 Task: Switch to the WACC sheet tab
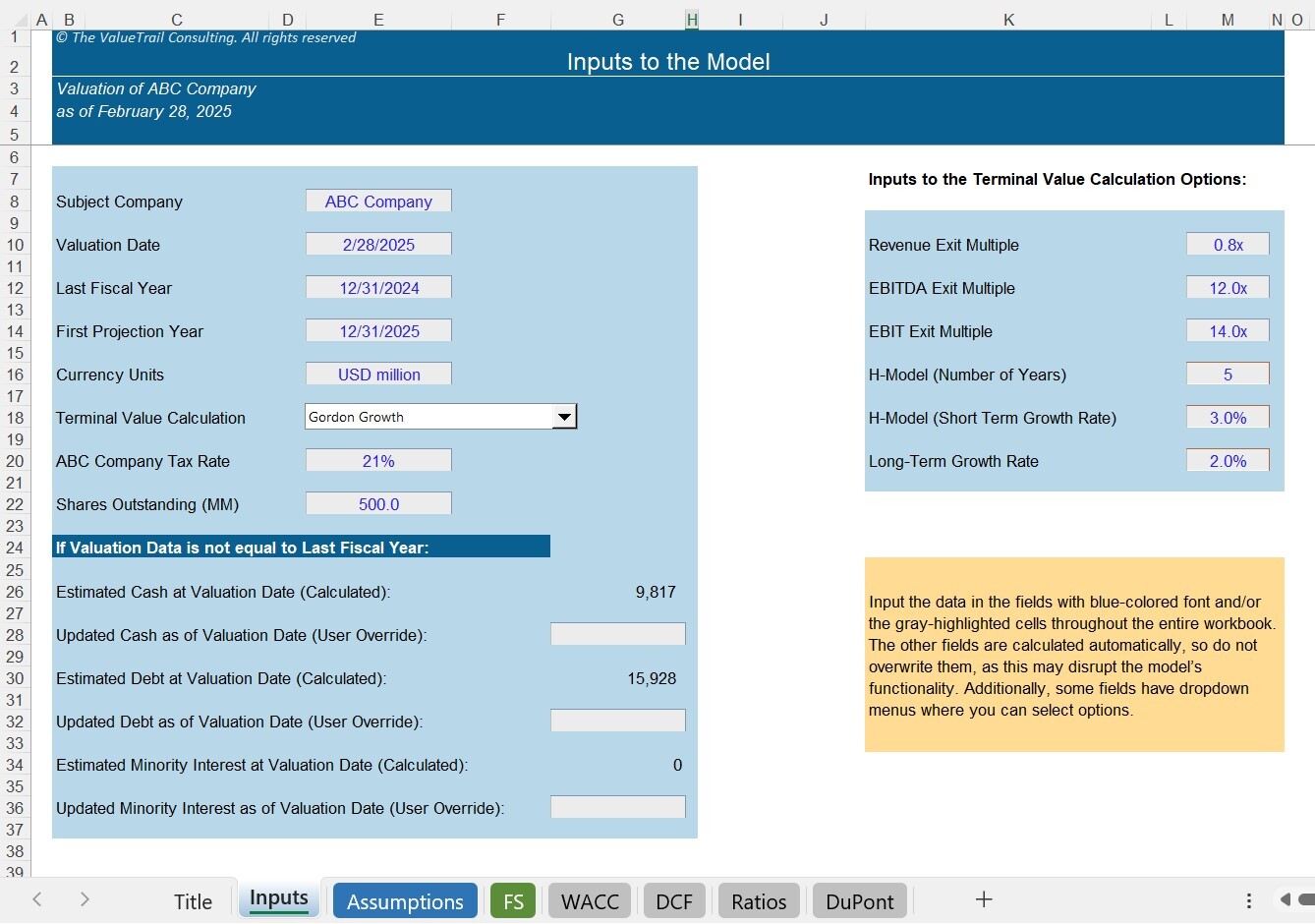pos(590,899)
